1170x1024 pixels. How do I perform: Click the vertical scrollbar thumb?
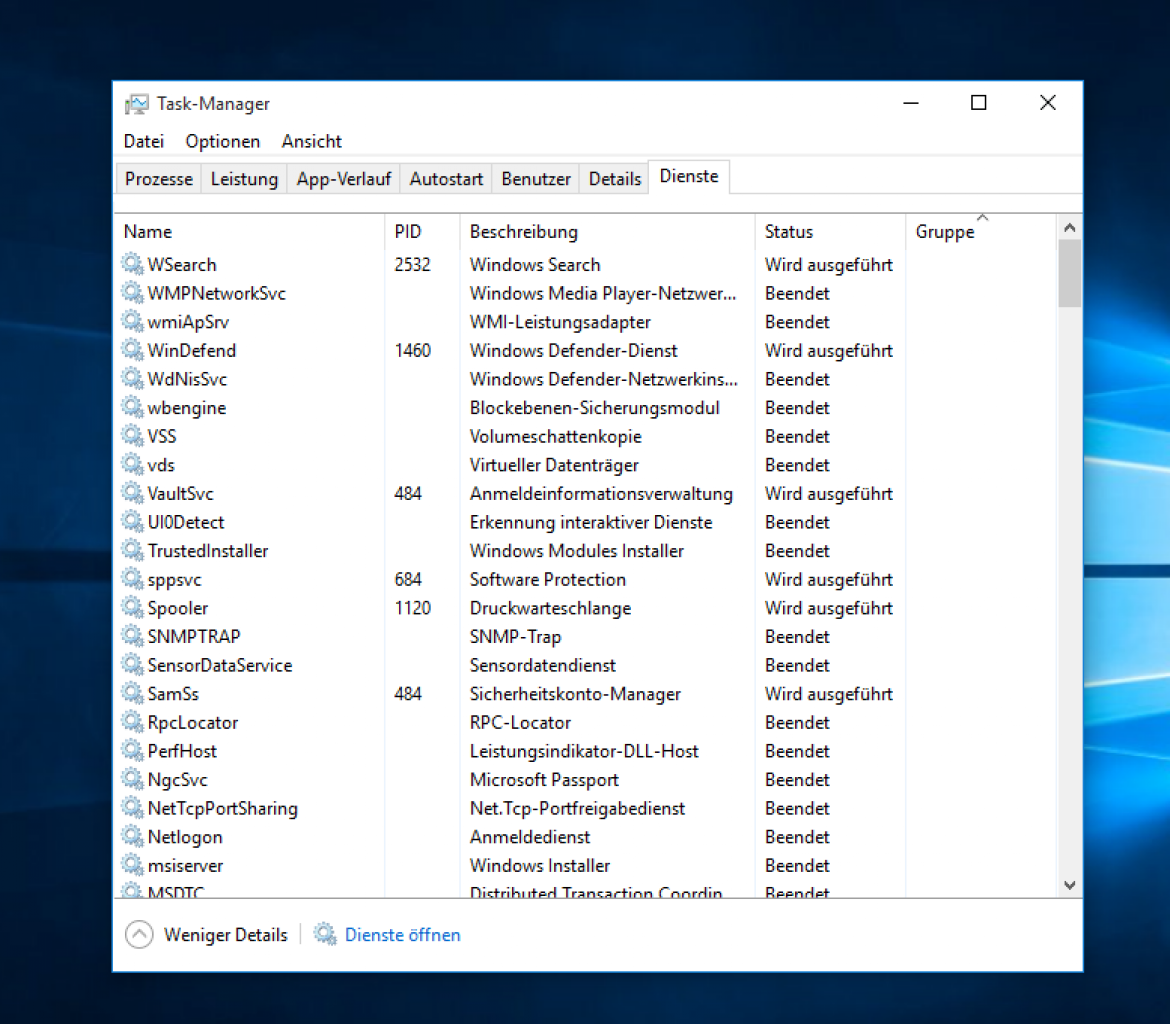point(1069,273)
